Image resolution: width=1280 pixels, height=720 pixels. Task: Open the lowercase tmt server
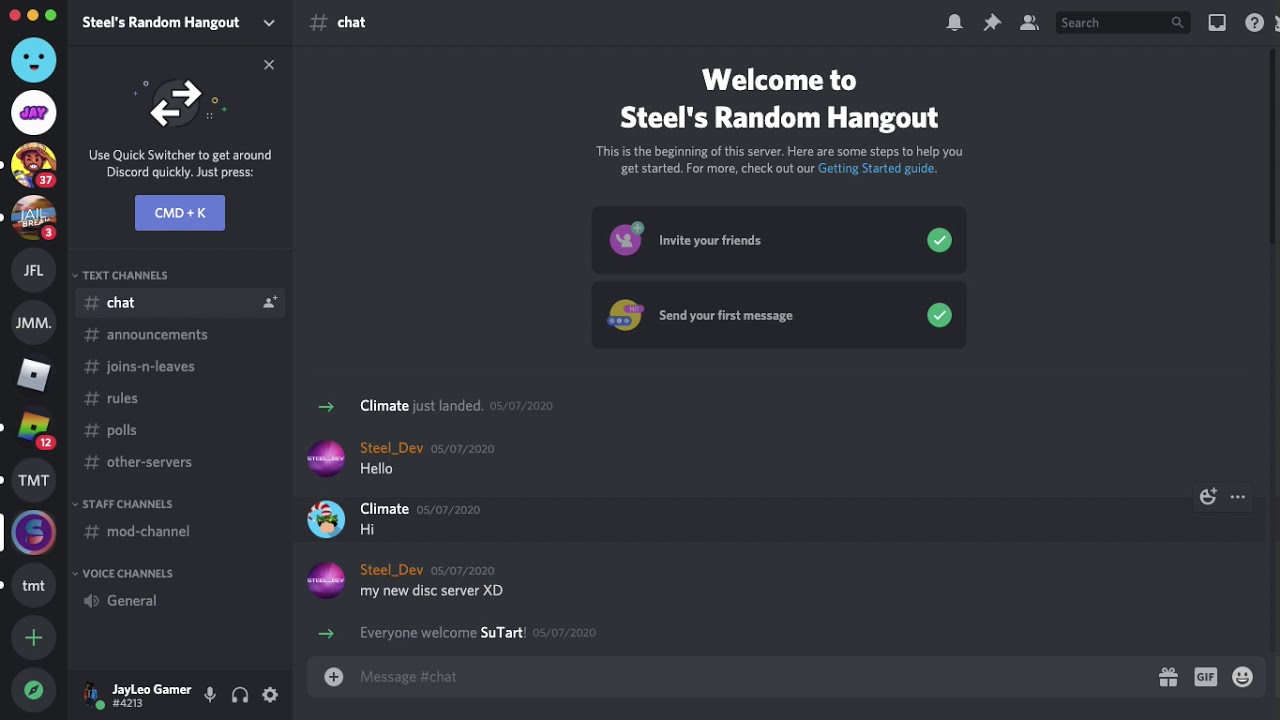pyautogui.click(x=34, y=586)
